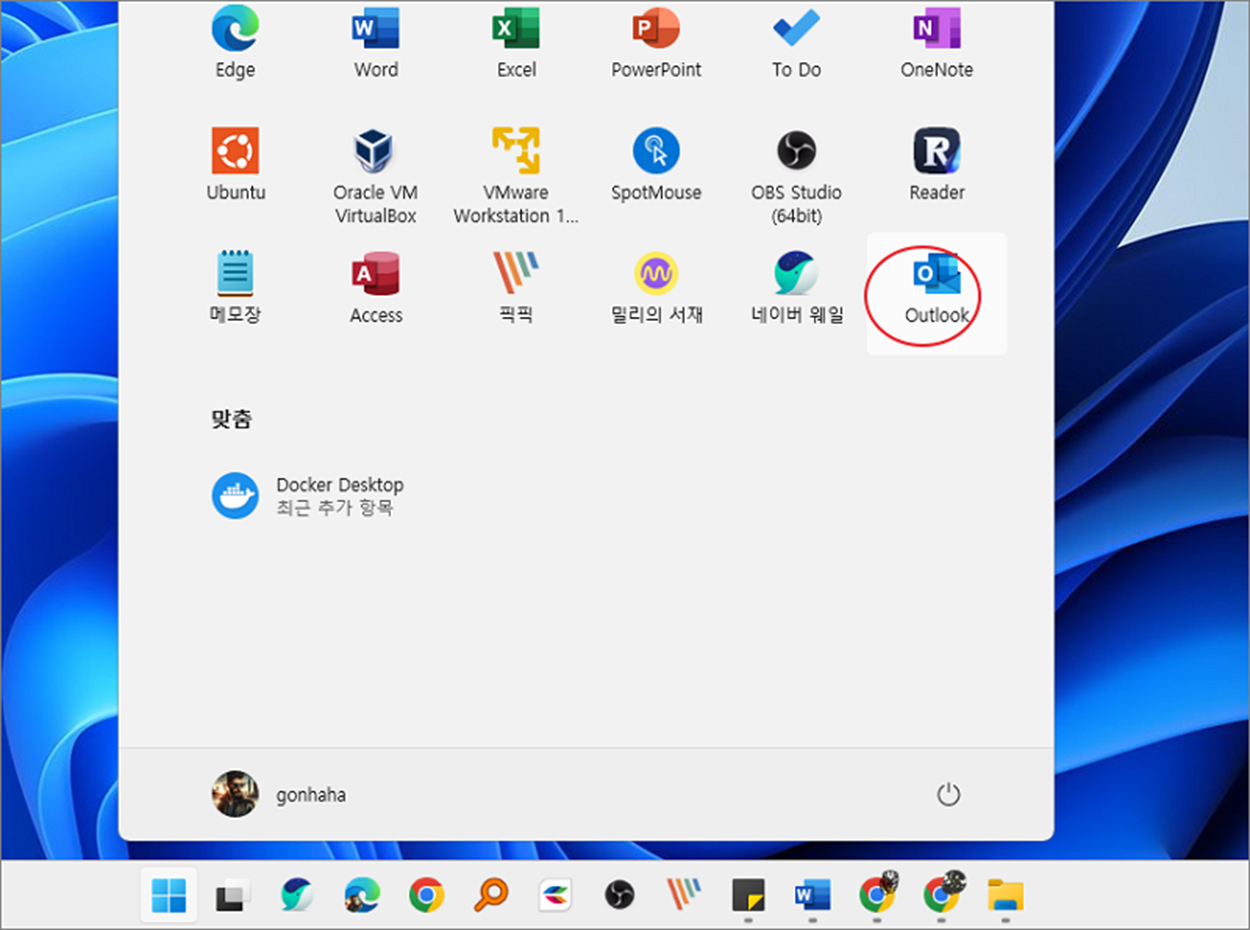Open Oracle VM VirtualBox
Screen dimensions: 1250x930
(376, 177)
